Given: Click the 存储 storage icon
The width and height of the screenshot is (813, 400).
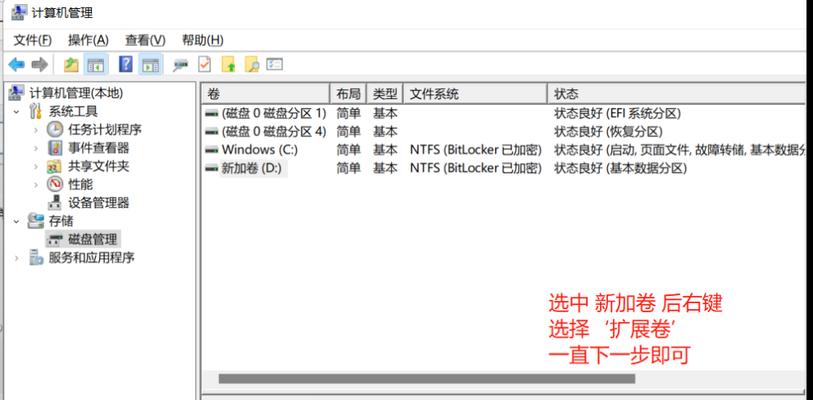Looking at the screenshot, I should (36, 220).
